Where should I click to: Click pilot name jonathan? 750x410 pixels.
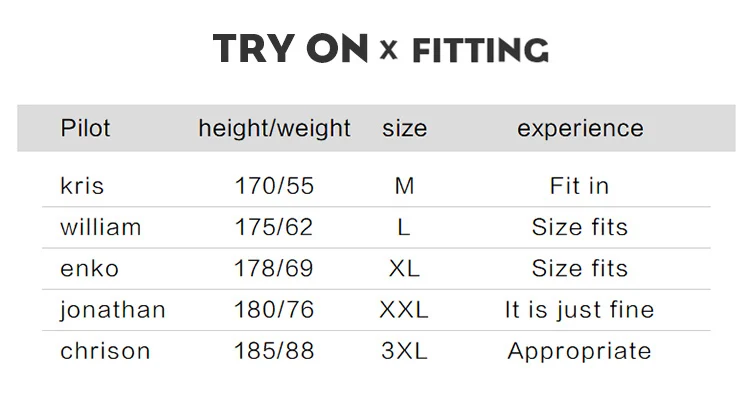coord(113,310)
